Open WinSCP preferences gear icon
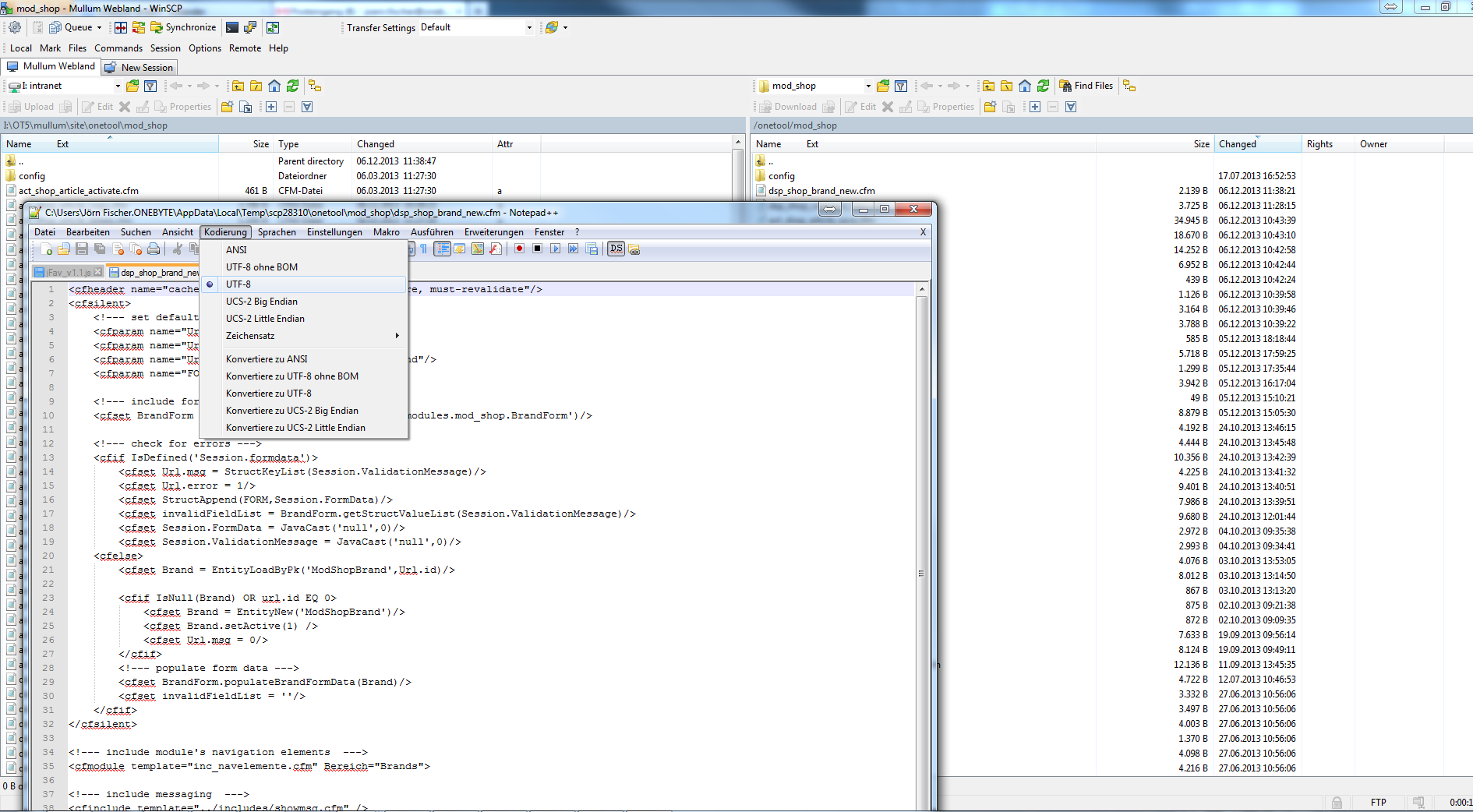 coord(15,27)
